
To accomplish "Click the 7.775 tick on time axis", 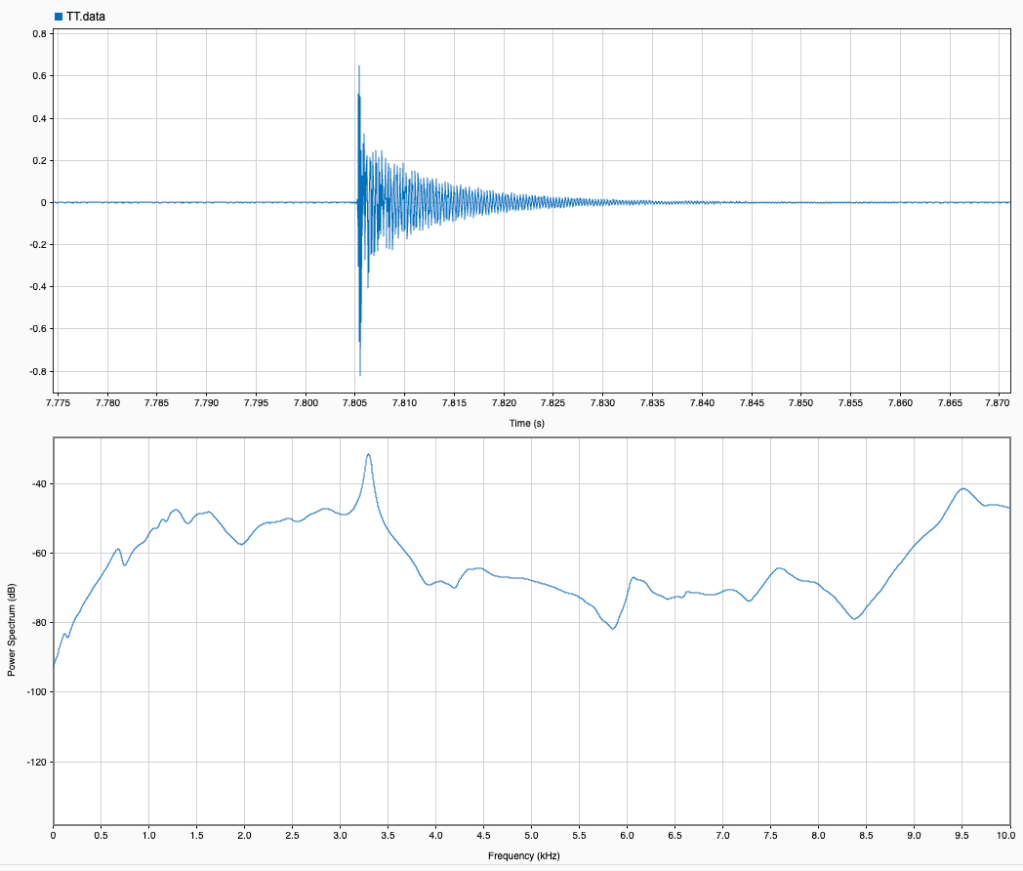I will coord(59,402).
